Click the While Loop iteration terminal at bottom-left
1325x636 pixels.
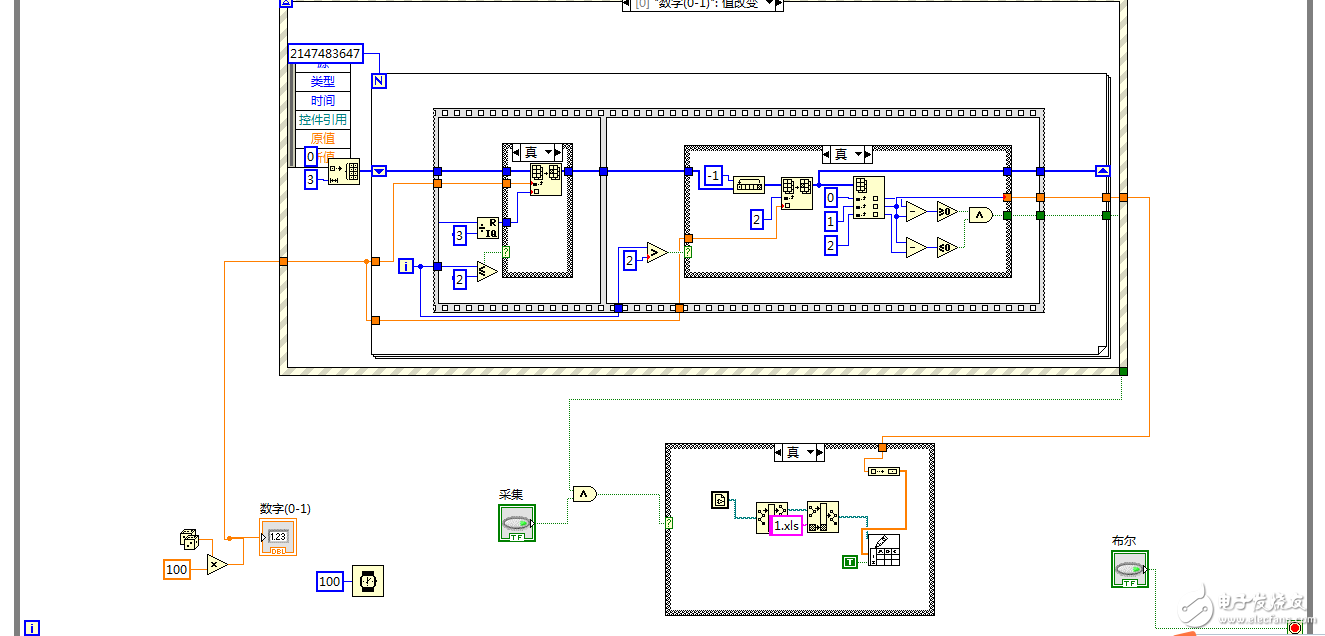coord(32,628)
